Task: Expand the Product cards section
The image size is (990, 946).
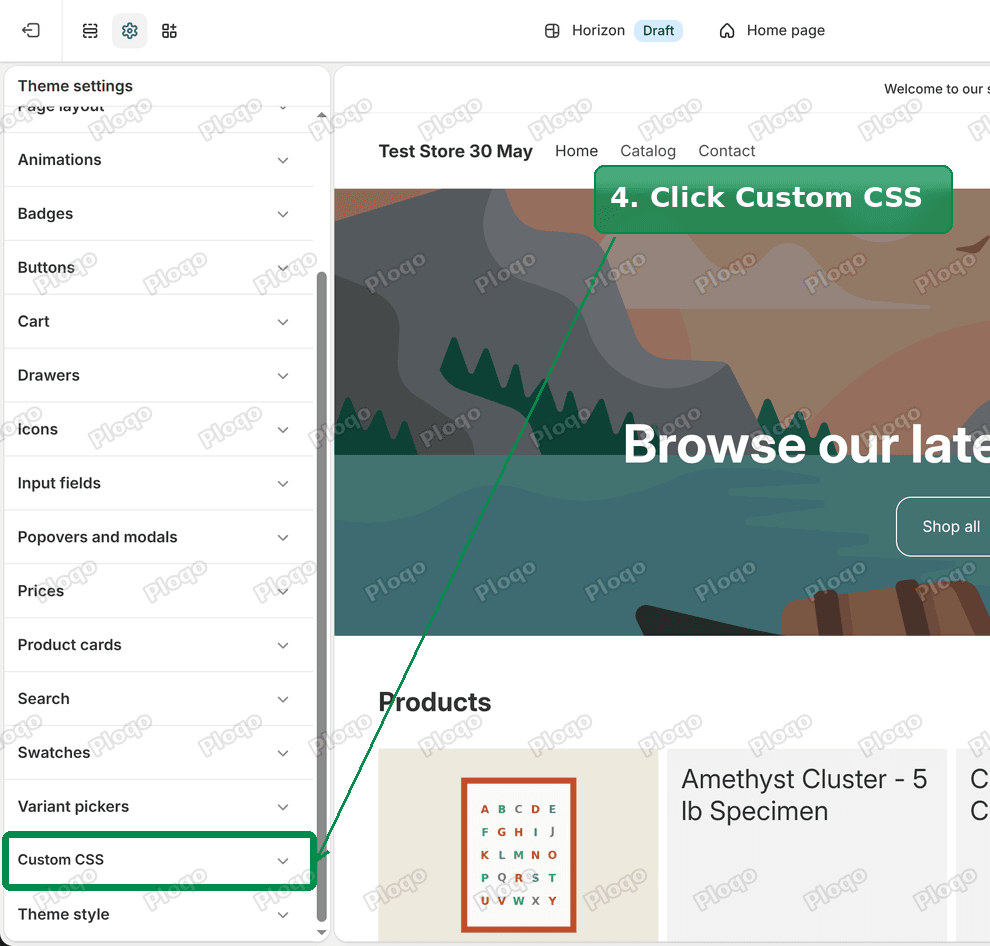Action: (158, 645)
